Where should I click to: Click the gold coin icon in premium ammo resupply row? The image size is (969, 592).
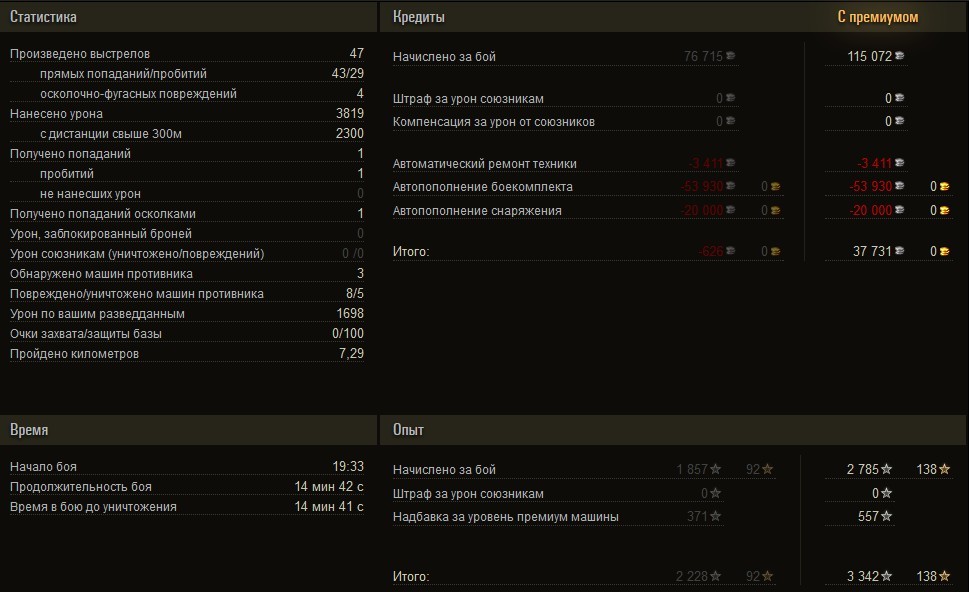[x=945, y=187]
